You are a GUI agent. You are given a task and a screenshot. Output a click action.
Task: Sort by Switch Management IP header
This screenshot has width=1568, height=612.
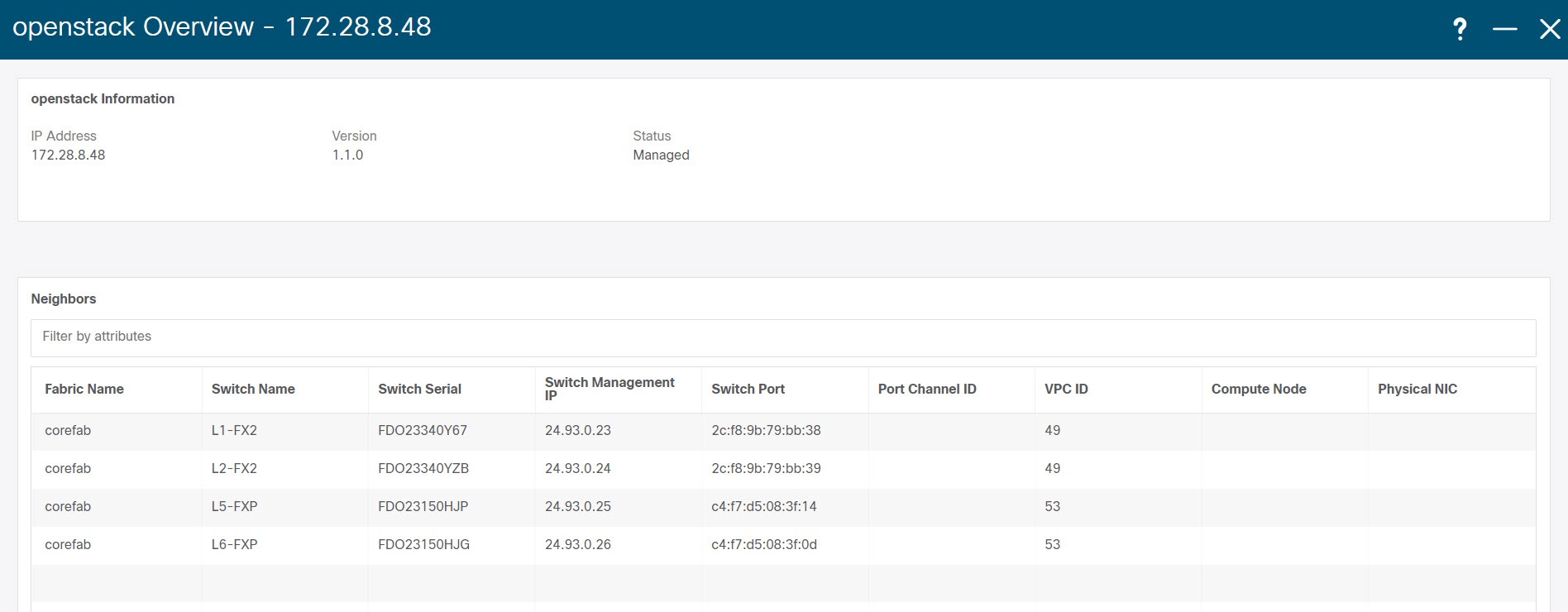[x=610, y=389]
